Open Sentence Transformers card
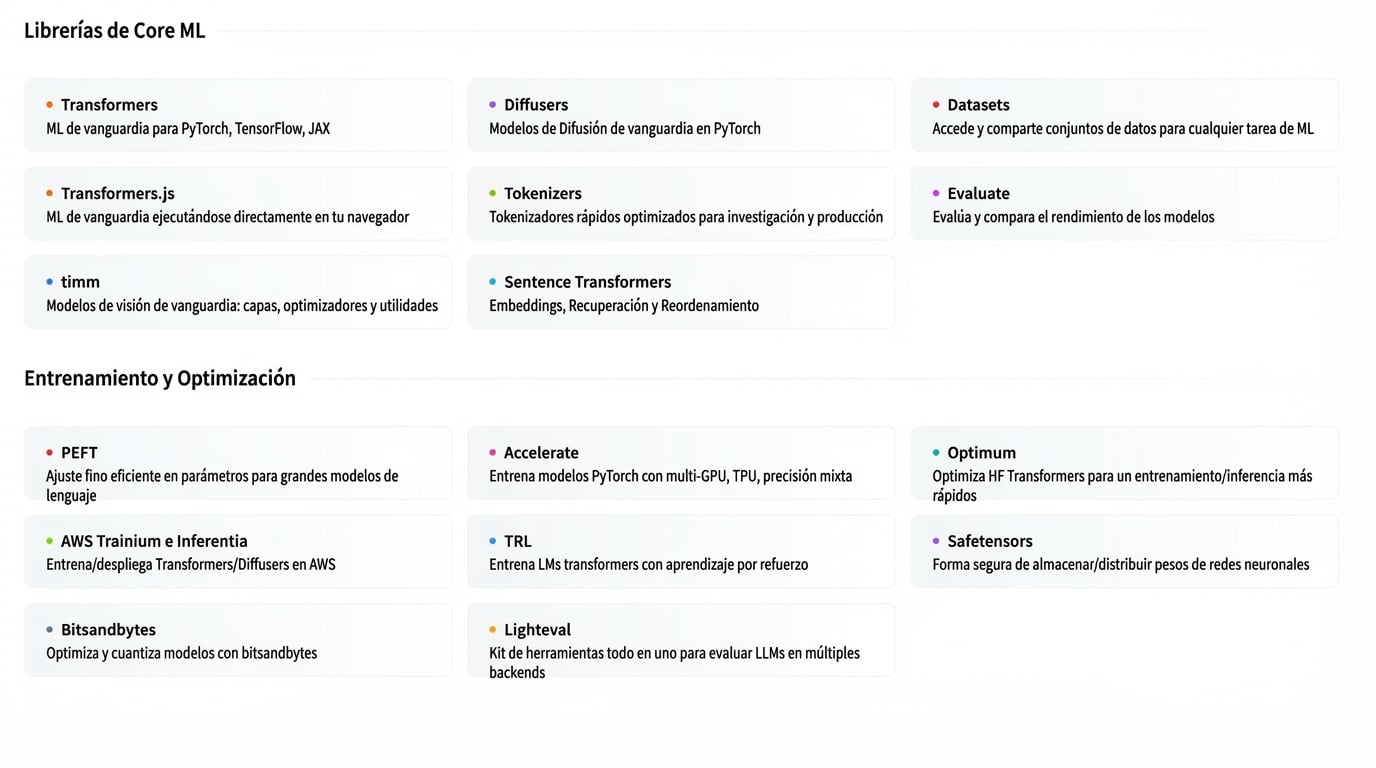Image resolution: width=1376 pixels, height=768 pixels. click(681, 293)
